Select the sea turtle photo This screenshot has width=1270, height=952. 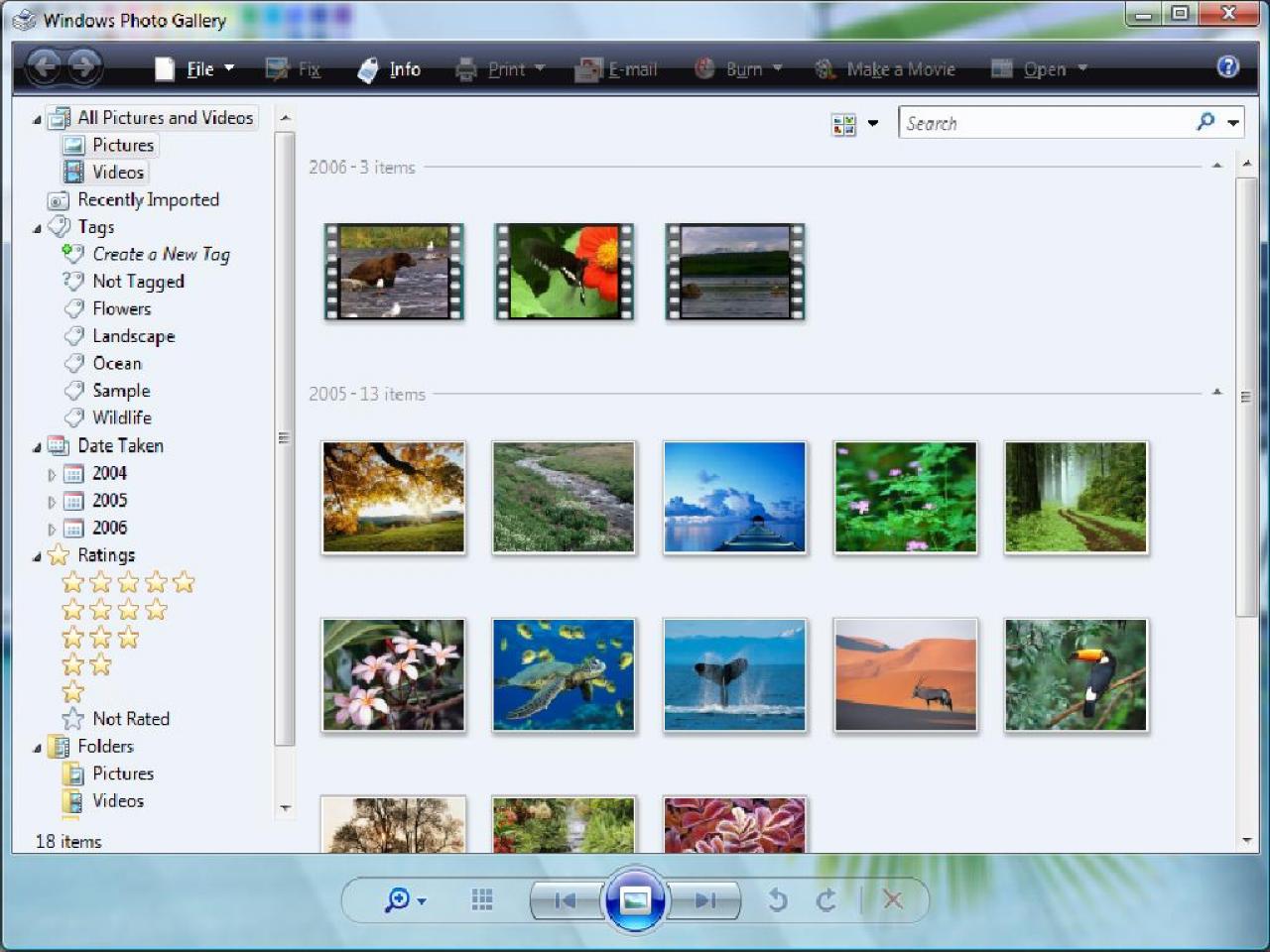pos(564,675)
